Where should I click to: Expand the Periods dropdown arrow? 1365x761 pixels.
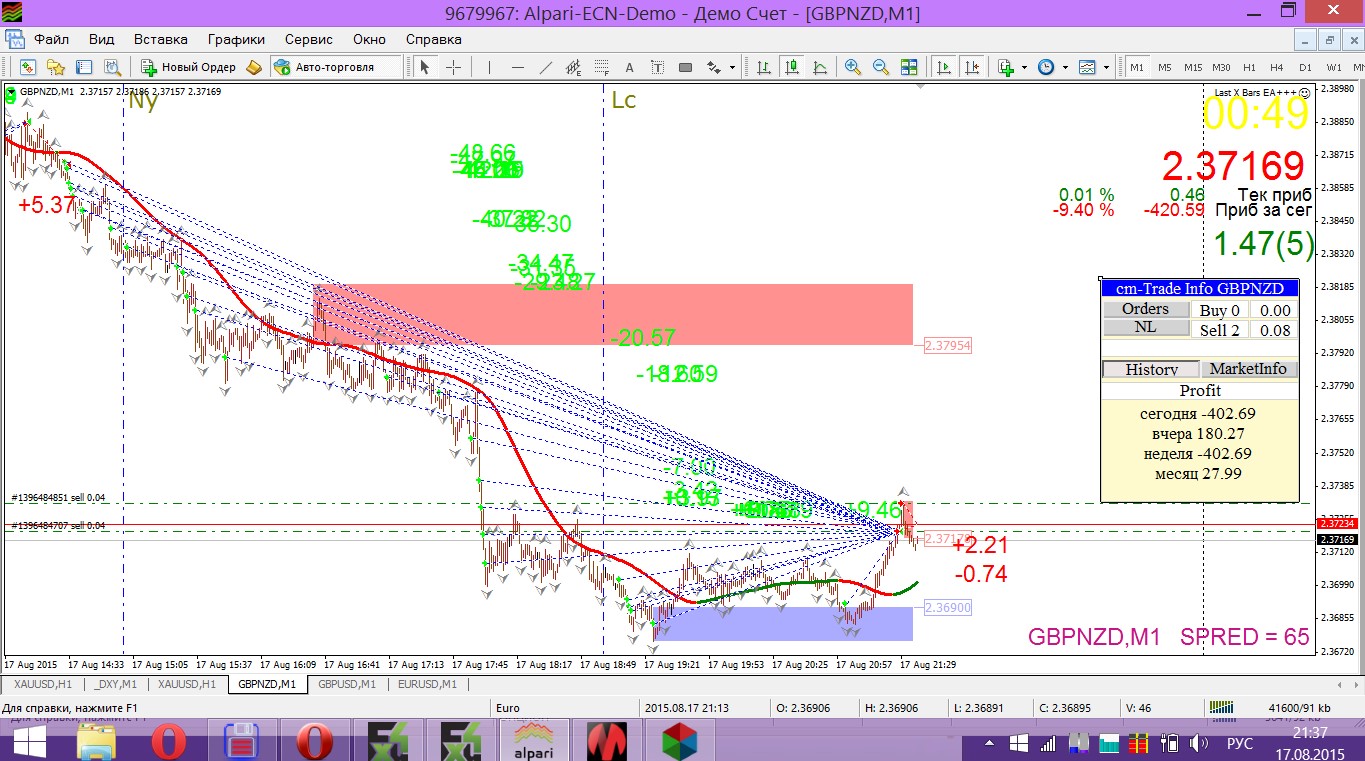pyautogui.click(x=1064, y=67)
